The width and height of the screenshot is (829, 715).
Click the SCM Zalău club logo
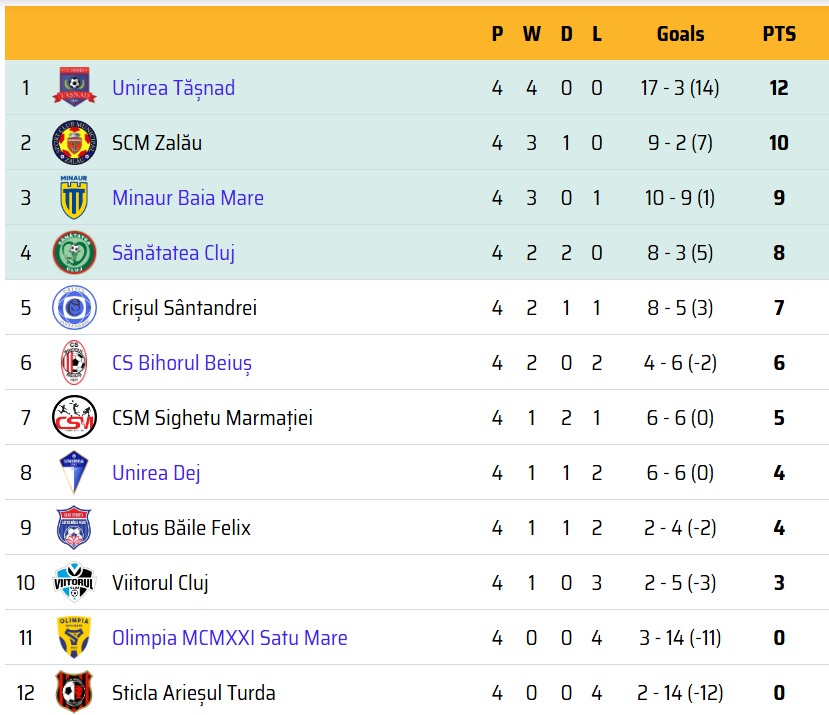74,142
